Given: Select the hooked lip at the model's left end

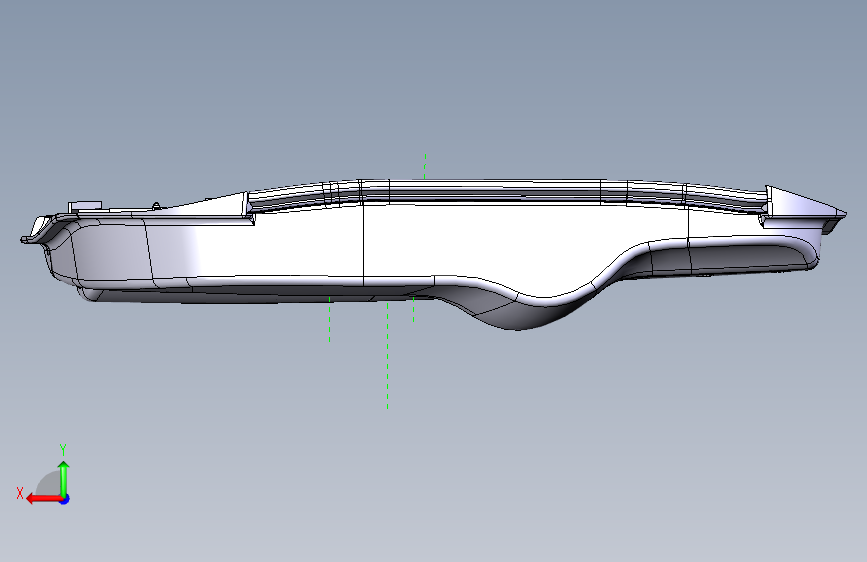Looking at the screenshot, I should (38, 230).
